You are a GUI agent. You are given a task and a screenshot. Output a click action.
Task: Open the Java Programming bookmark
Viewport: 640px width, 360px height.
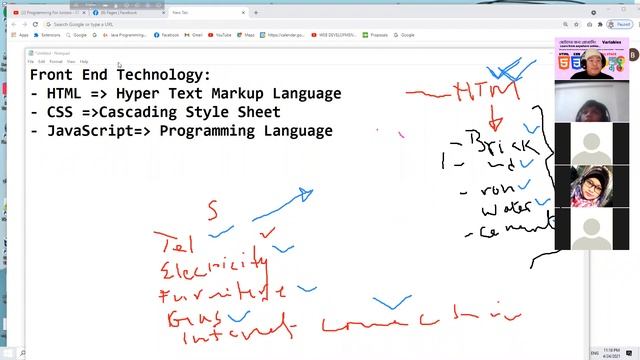click(124, 35)
